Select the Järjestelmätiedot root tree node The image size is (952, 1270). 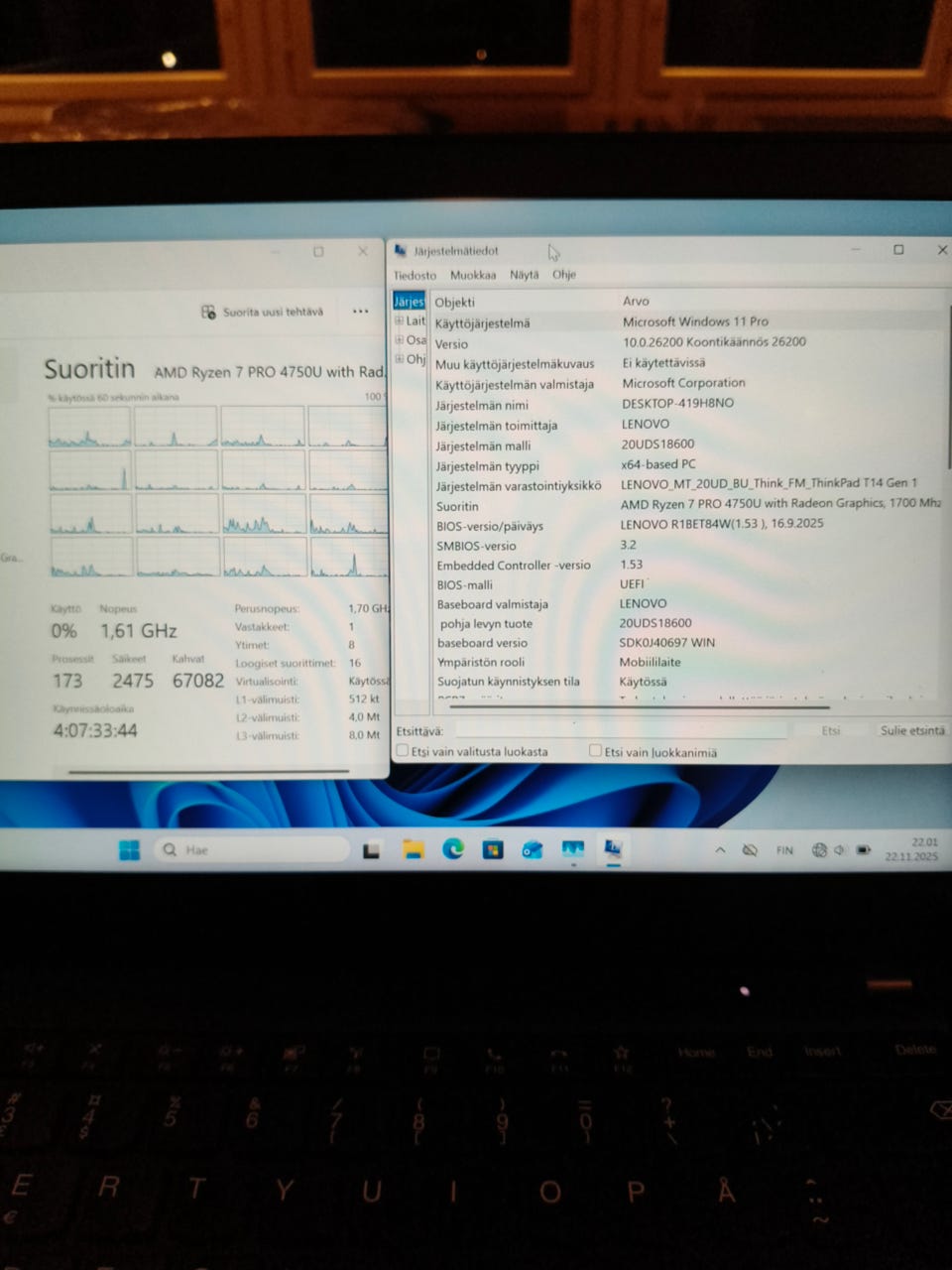[x=409, y=302]
